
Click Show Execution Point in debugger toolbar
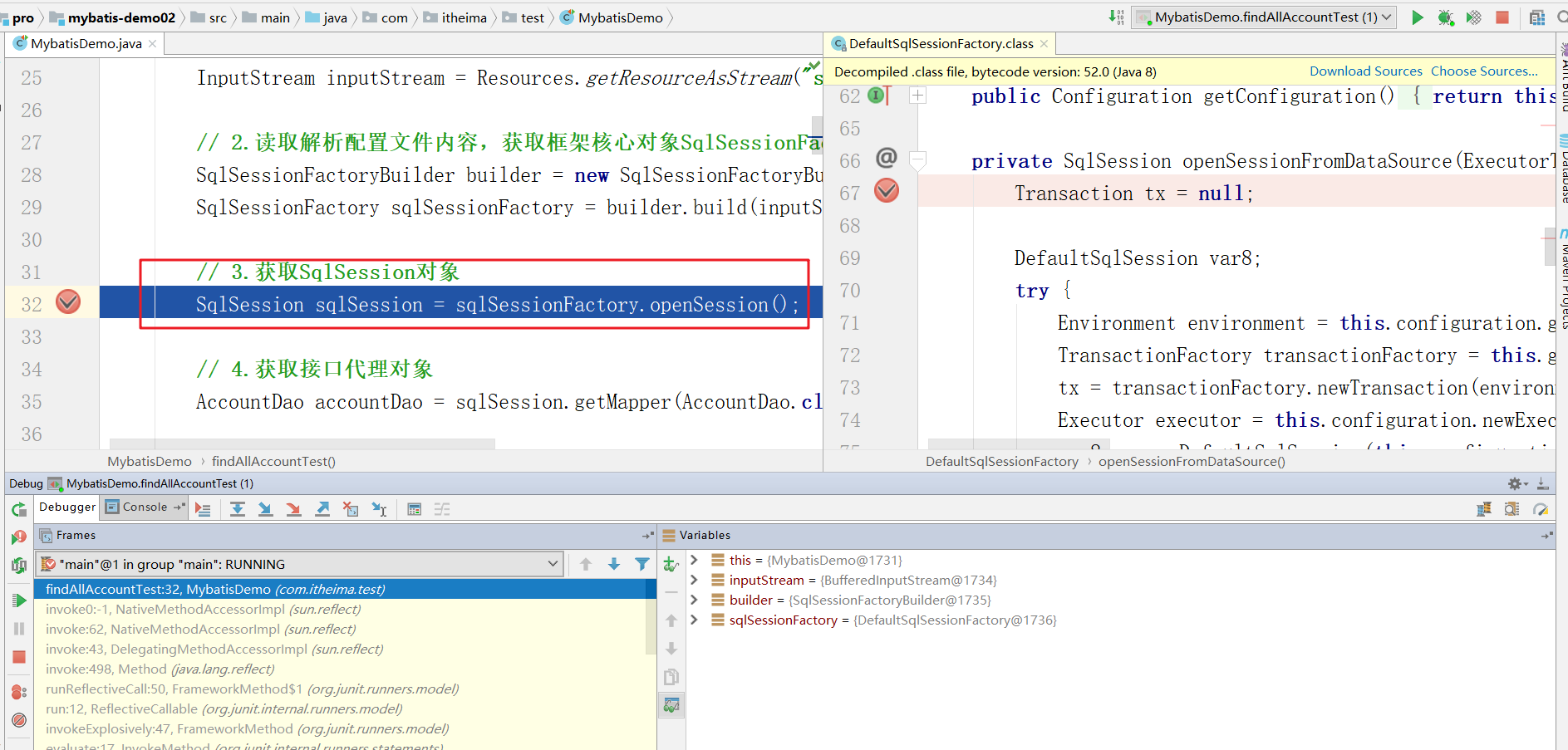pos(203,509)
